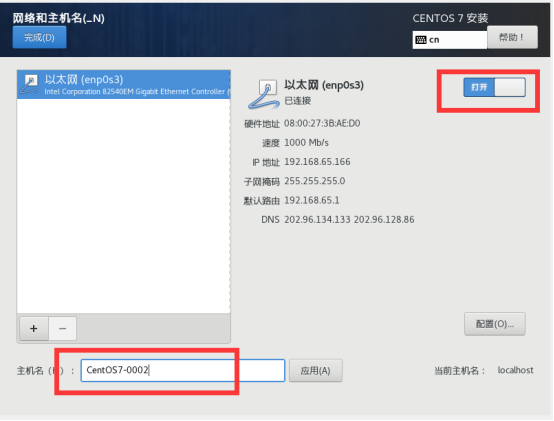Click the minus button to remove device
The width and height of the screenshot is (554, 421).
[63, 328]
